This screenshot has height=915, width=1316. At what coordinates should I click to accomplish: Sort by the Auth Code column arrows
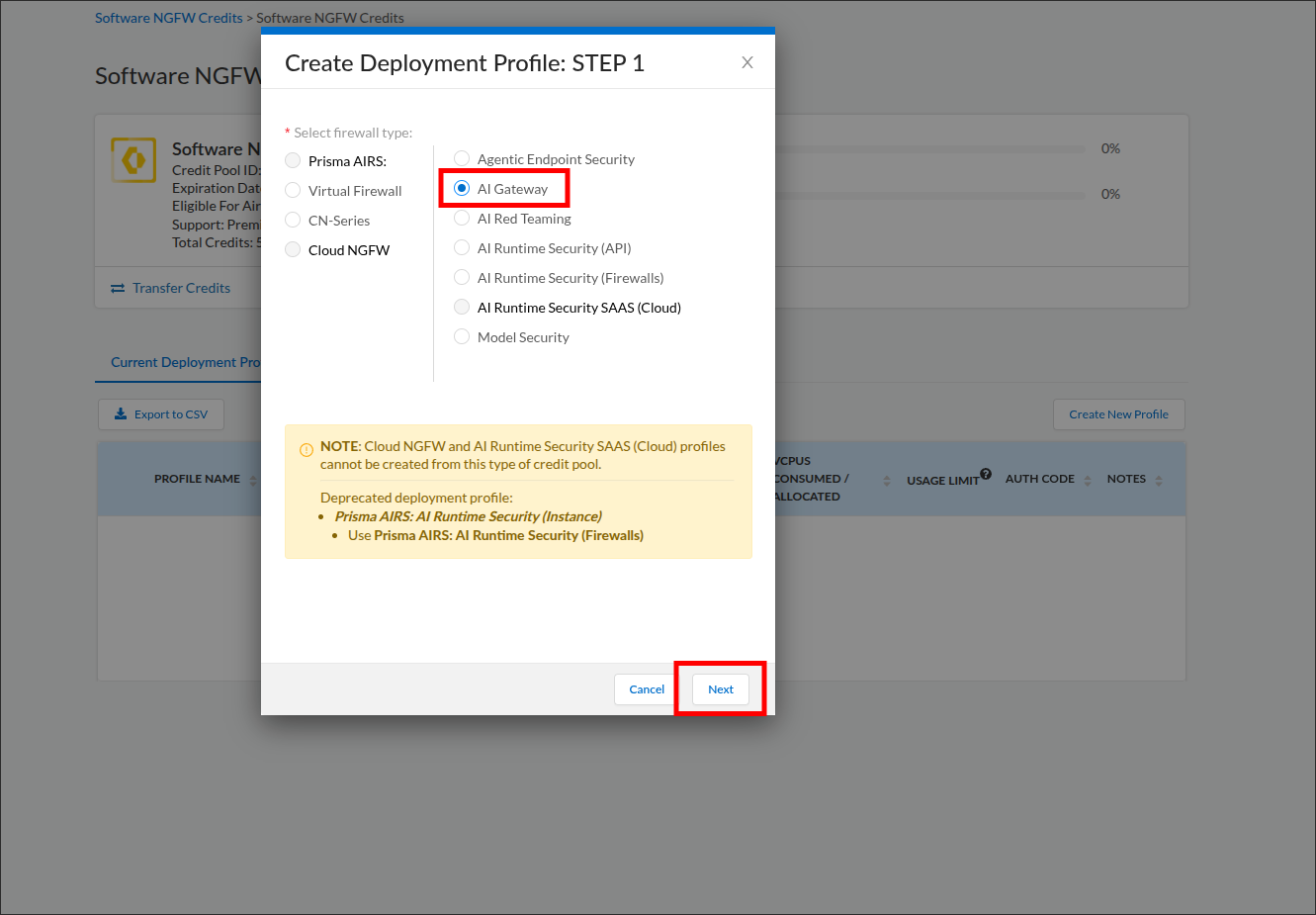[x=1088, y=481]
